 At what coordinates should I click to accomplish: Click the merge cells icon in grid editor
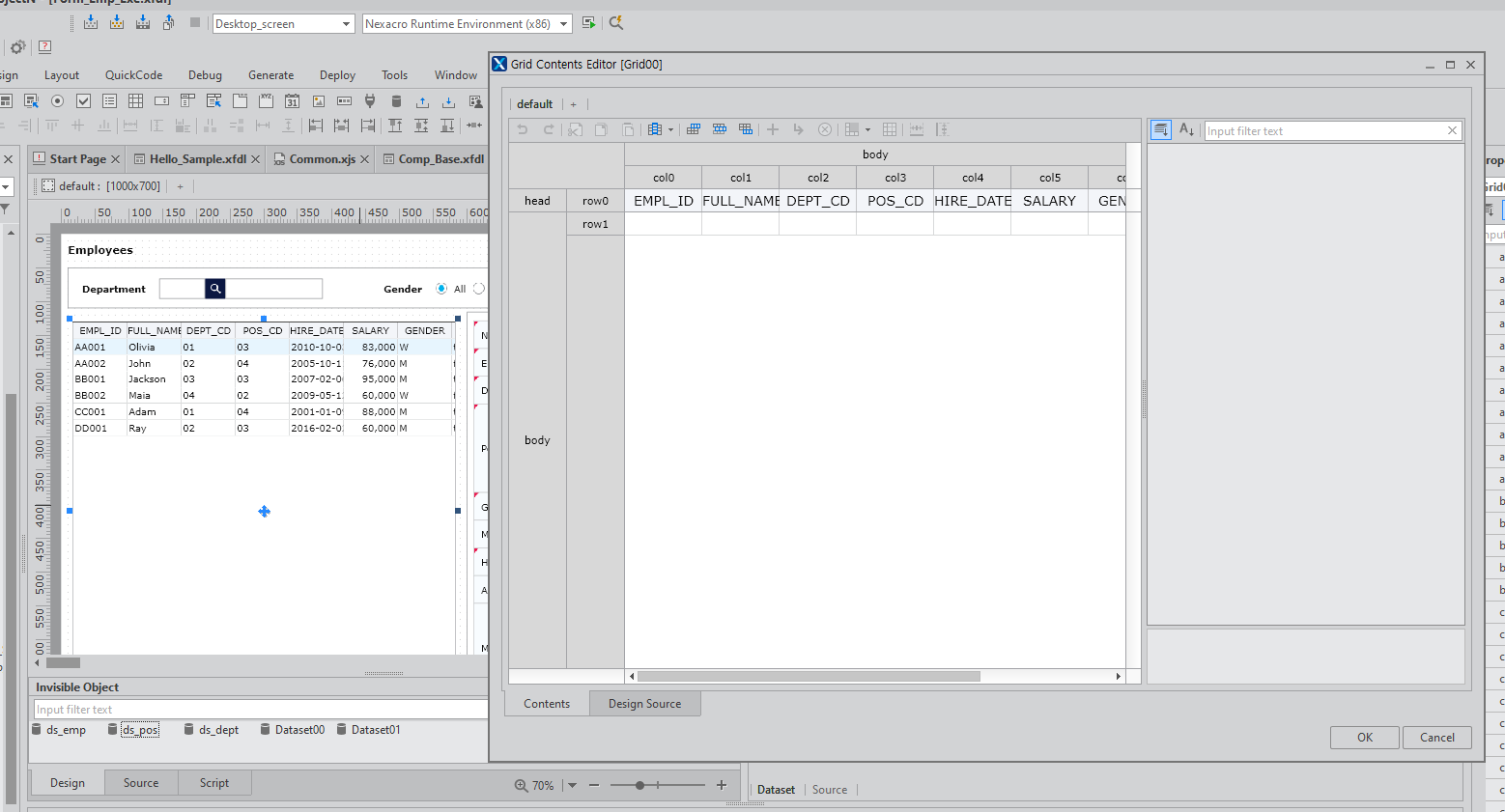(x=852, y=129)
